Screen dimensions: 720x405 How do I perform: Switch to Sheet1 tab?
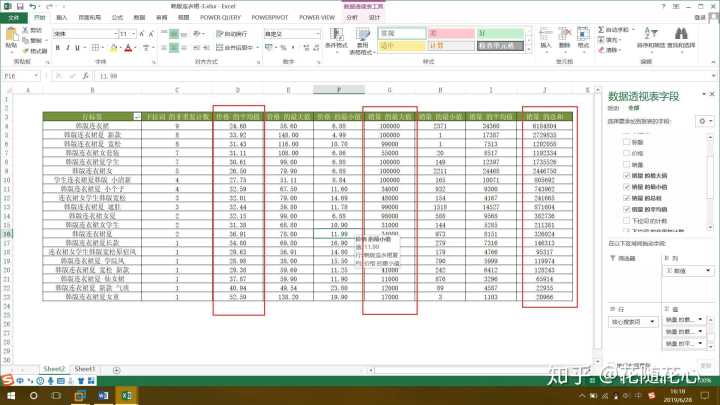[x=85, y=369]
